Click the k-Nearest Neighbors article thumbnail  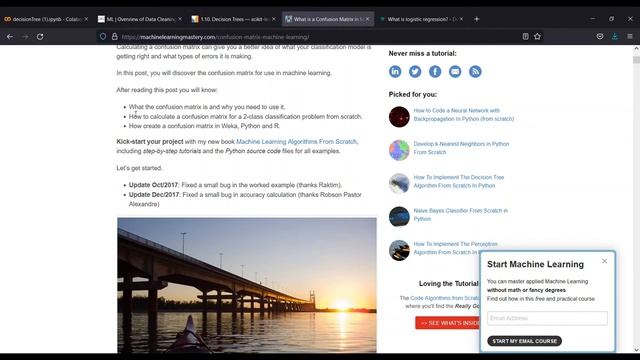tap(399, 150)
